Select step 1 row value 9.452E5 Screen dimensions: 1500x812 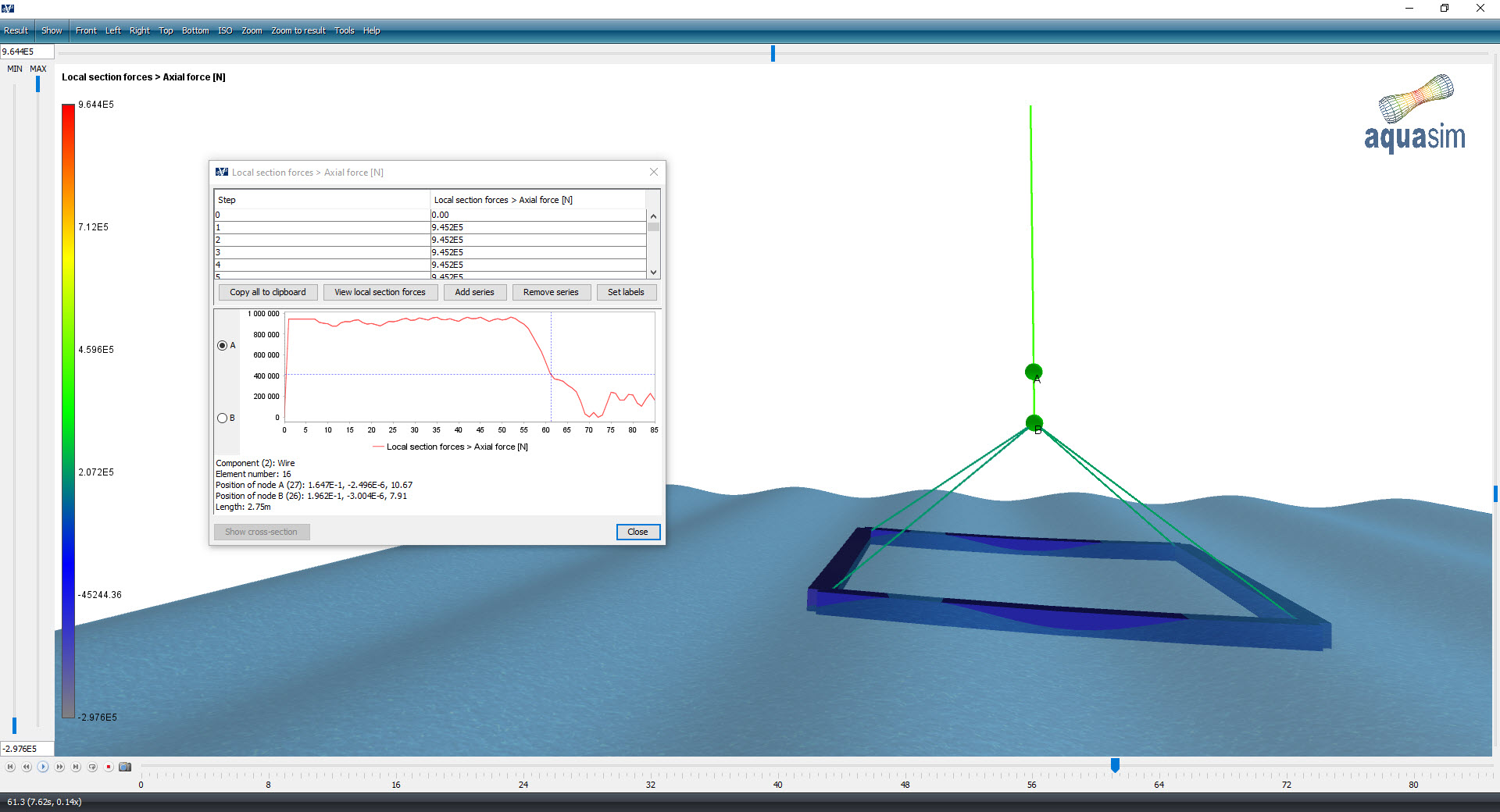pos(538,227)
